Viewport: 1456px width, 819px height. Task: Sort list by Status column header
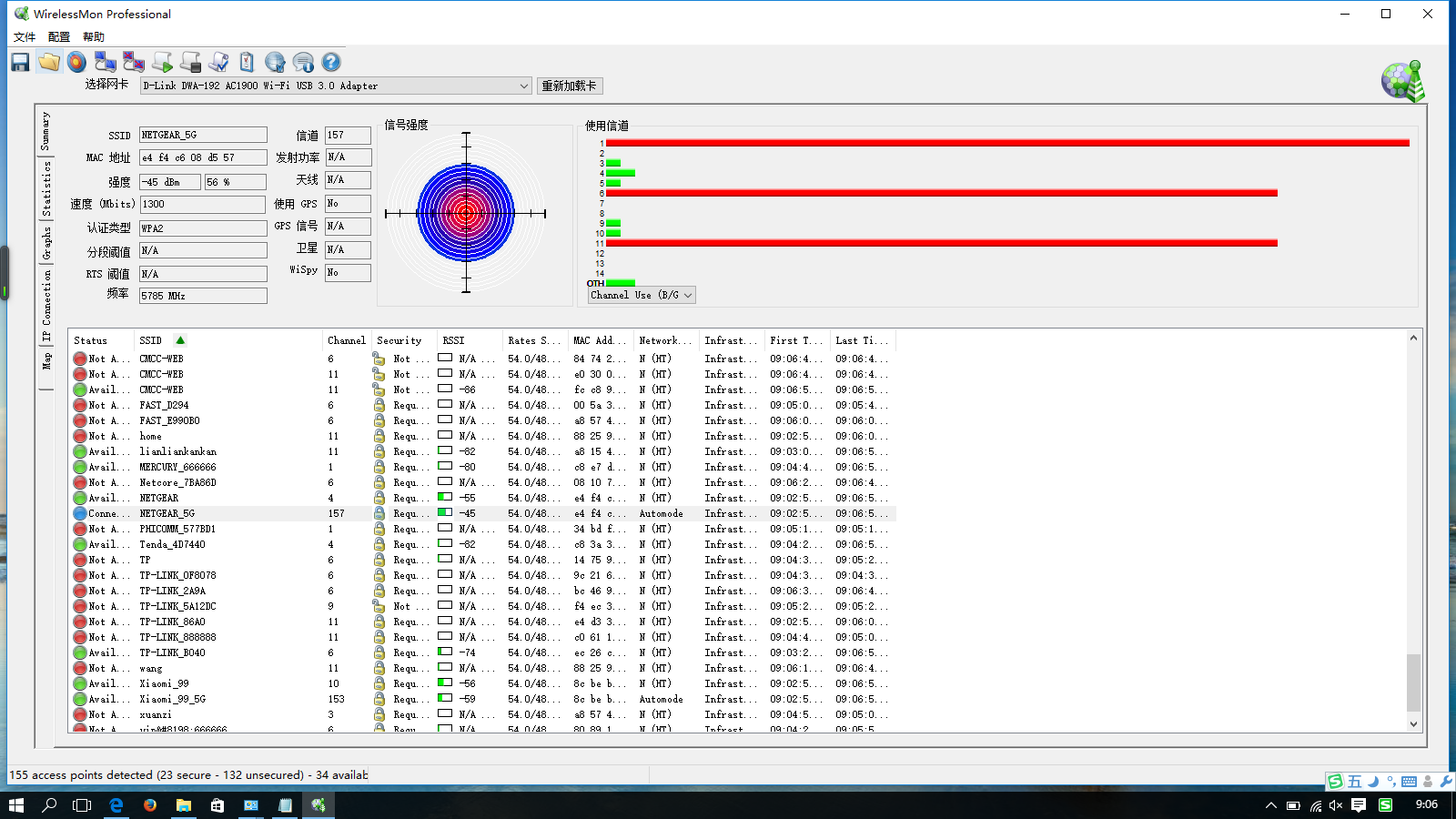pos(102,340)
